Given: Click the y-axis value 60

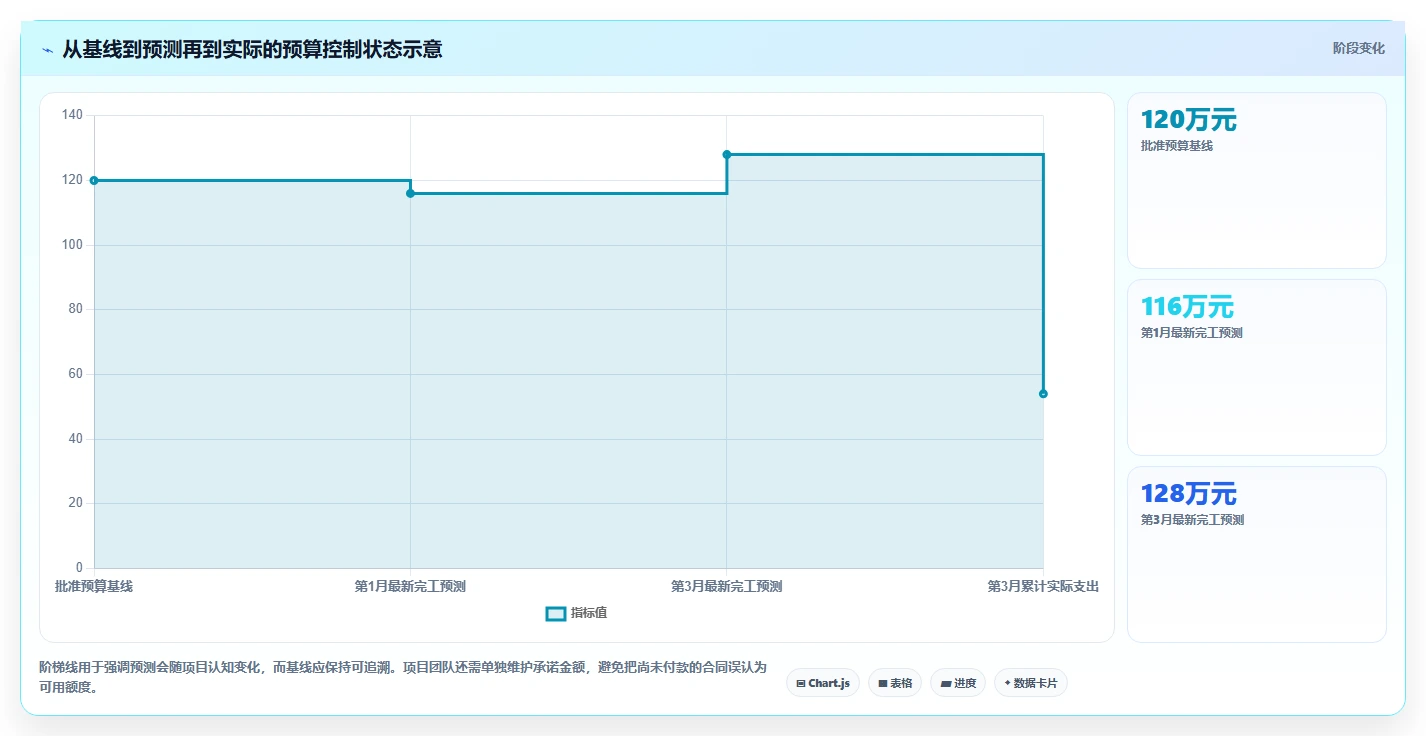Looking at the screenshot, I should click(x=75, y=374).
